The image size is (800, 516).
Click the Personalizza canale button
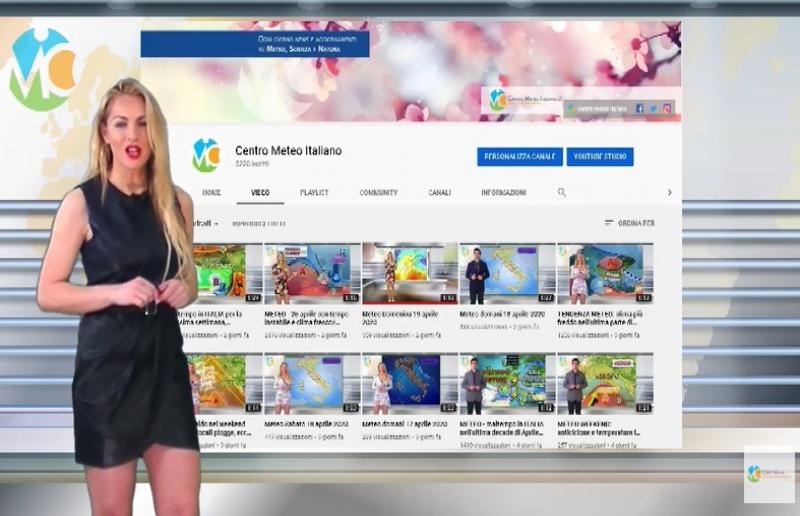520,157
